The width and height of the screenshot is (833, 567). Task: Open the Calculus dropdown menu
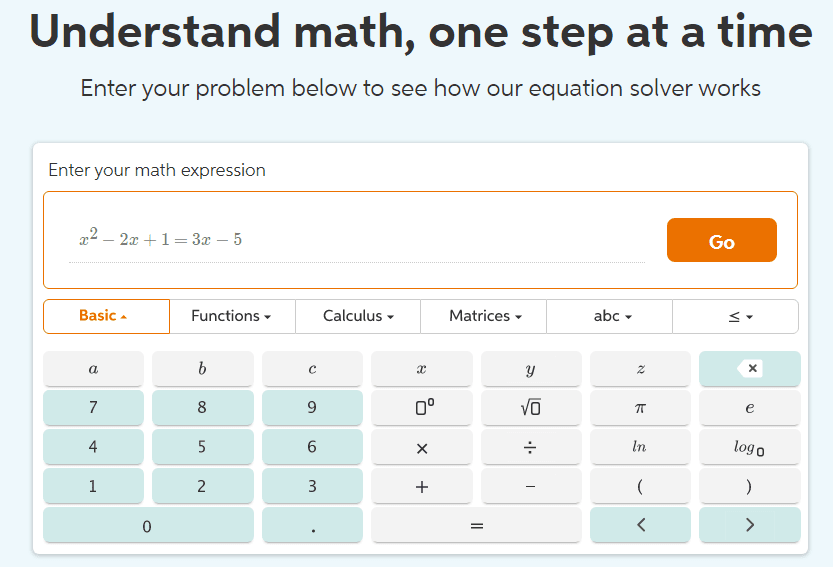(x=358, y=316)
